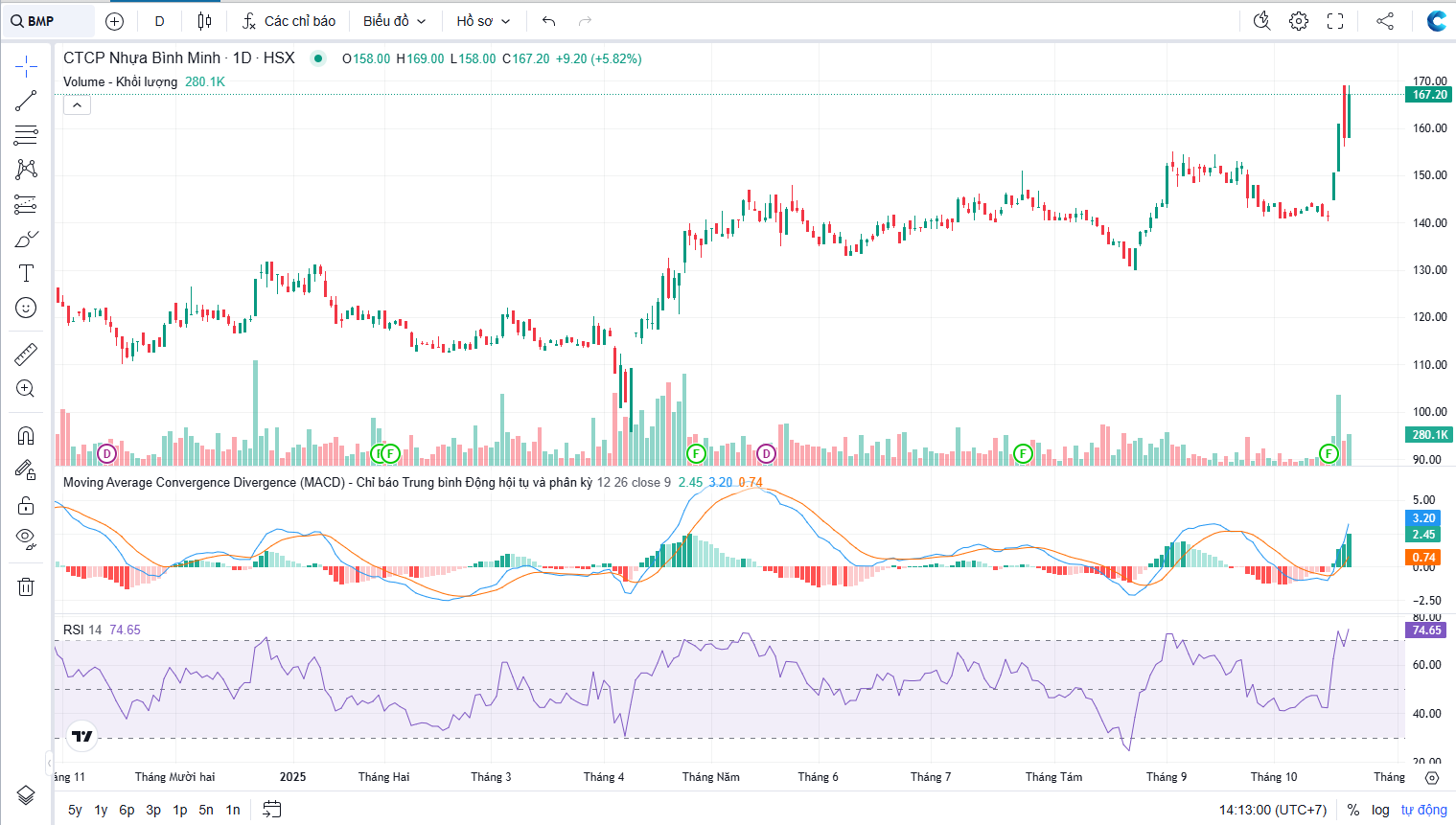Select the ruler measure tool
Image resolution: width=1456 pixels, height=825 pixels.
26,355
